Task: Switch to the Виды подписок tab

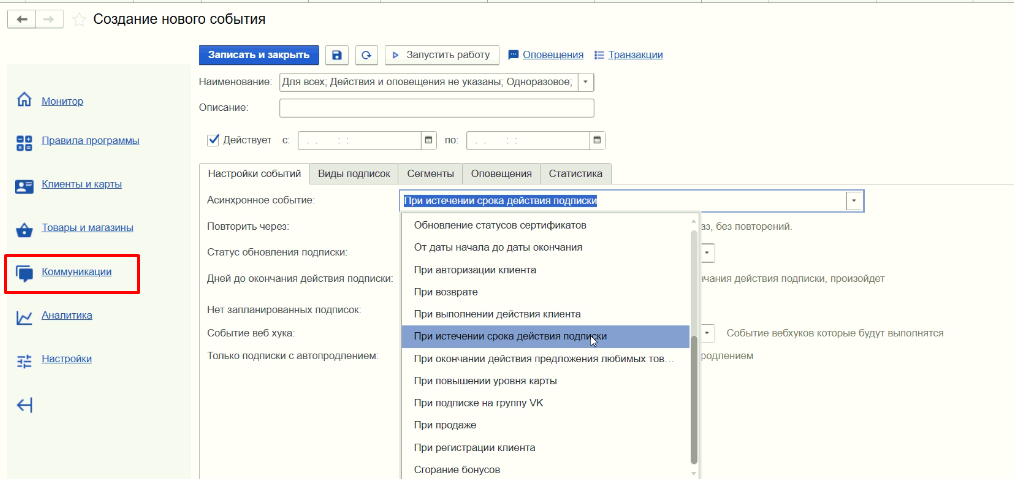Action: click(354, 173)
